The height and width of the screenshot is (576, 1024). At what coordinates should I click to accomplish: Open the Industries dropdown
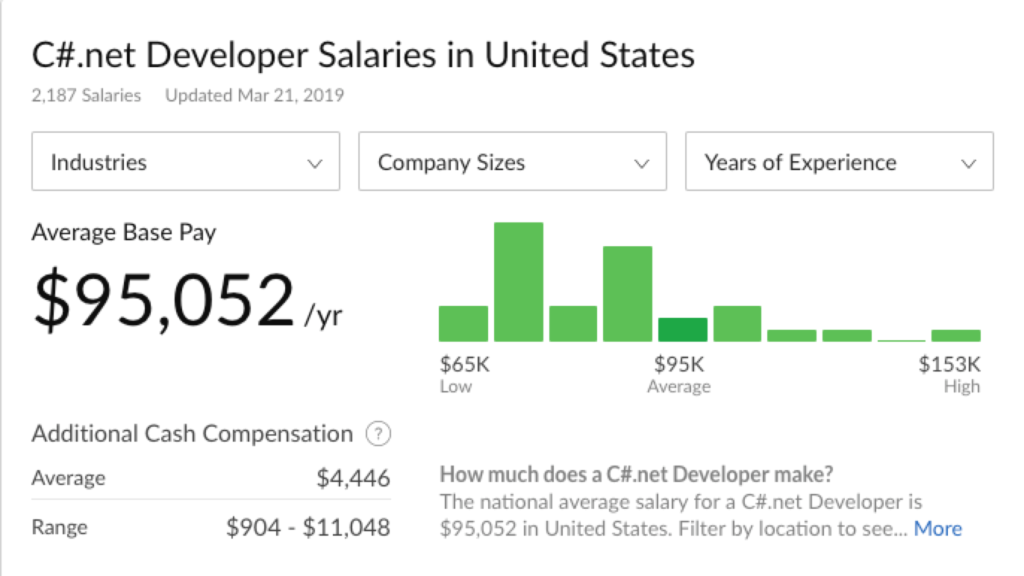(186, 162)
